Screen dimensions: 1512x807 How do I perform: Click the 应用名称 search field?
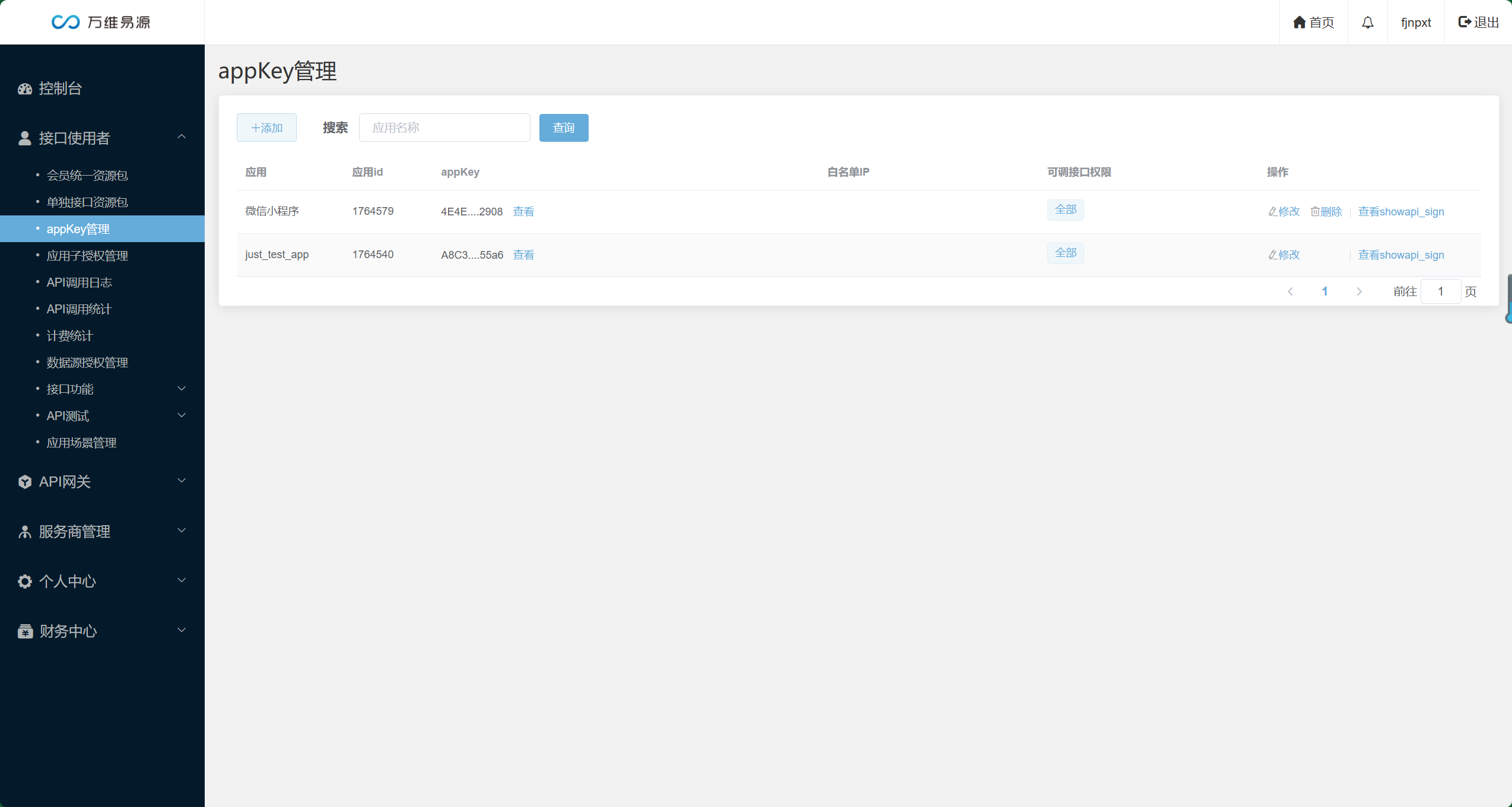444,128
